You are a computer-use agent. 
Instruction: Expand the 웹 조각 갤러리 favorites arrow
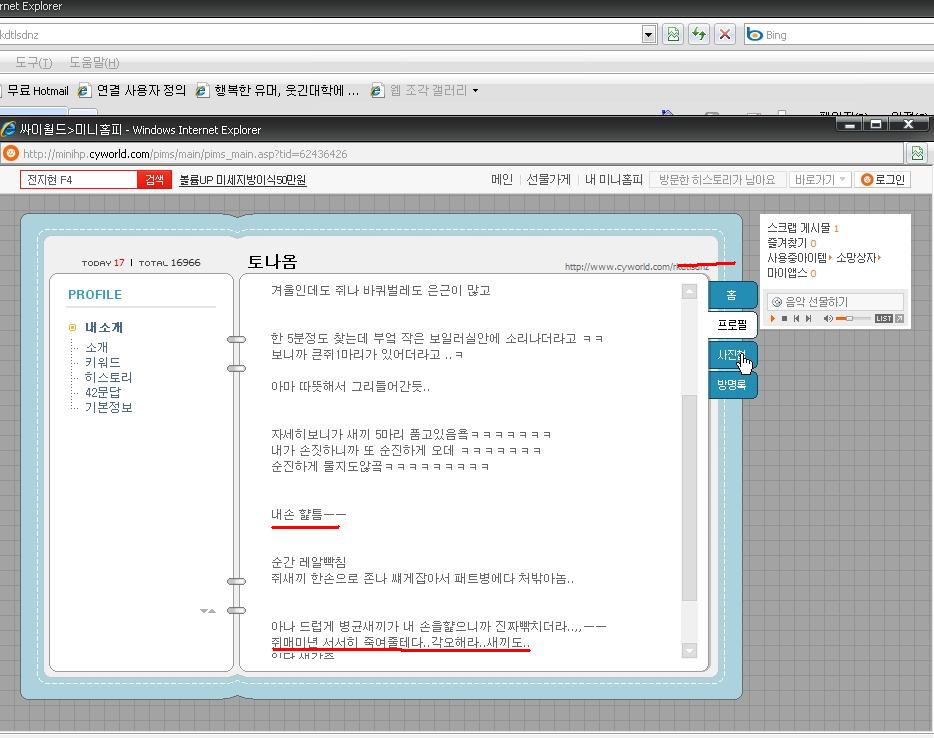coord(475,91)
